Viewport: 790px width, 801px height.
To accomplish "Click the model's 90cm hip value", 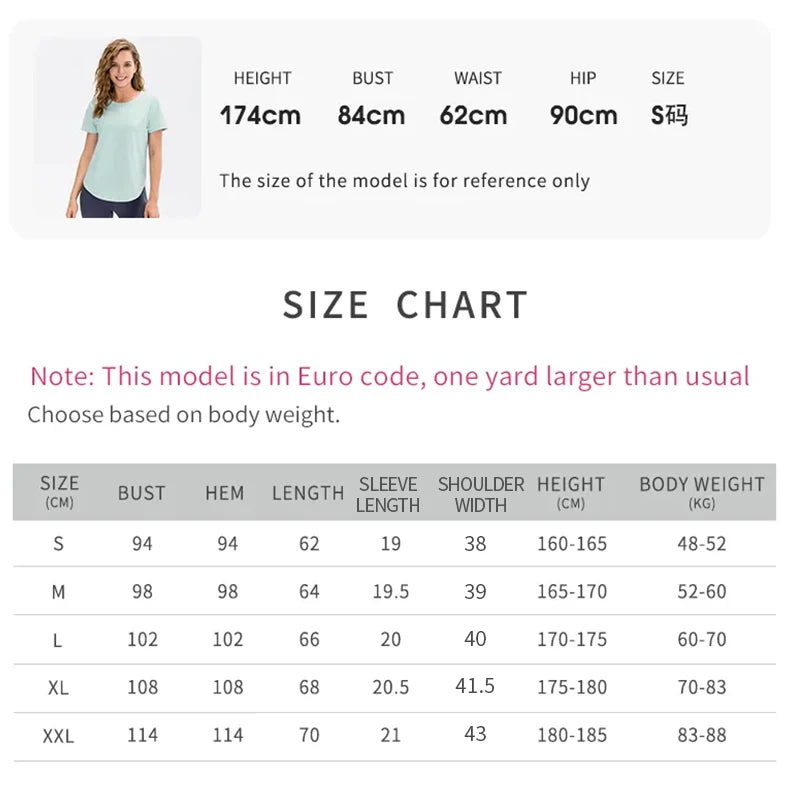I will pos(583,115).
